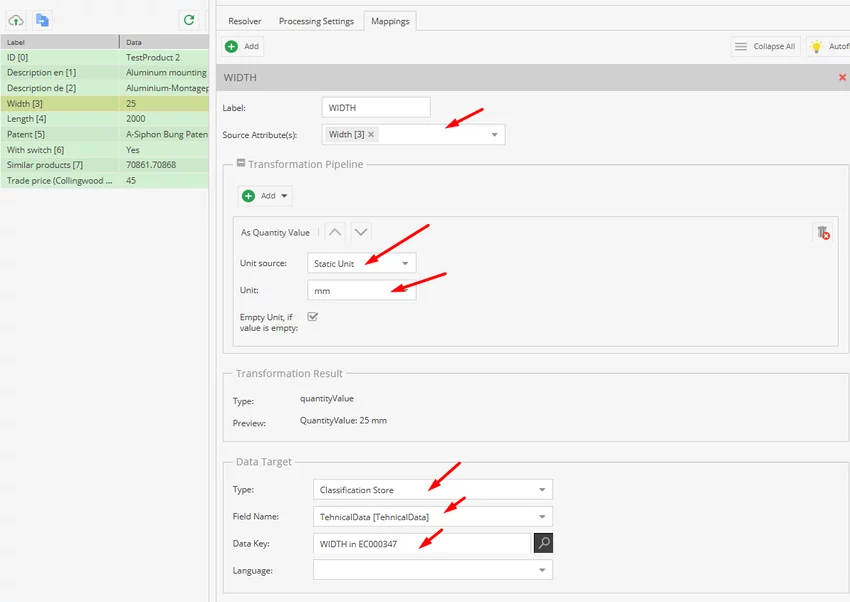Toggle Empty Unit if value is empty checkbox

(x=313, y=316)
